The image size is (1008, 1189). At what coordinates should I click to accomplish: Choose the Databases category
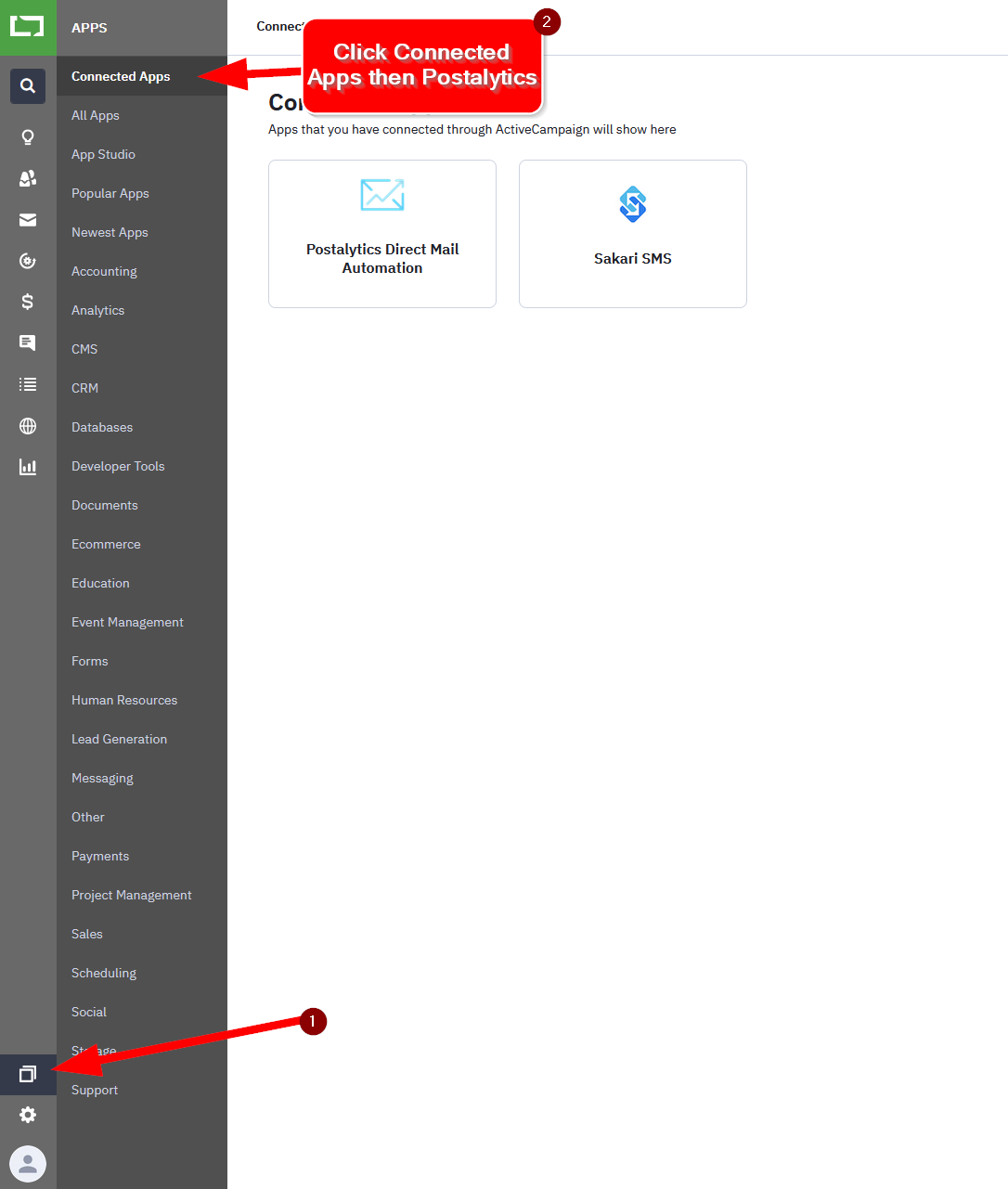[x=142, y=427]
